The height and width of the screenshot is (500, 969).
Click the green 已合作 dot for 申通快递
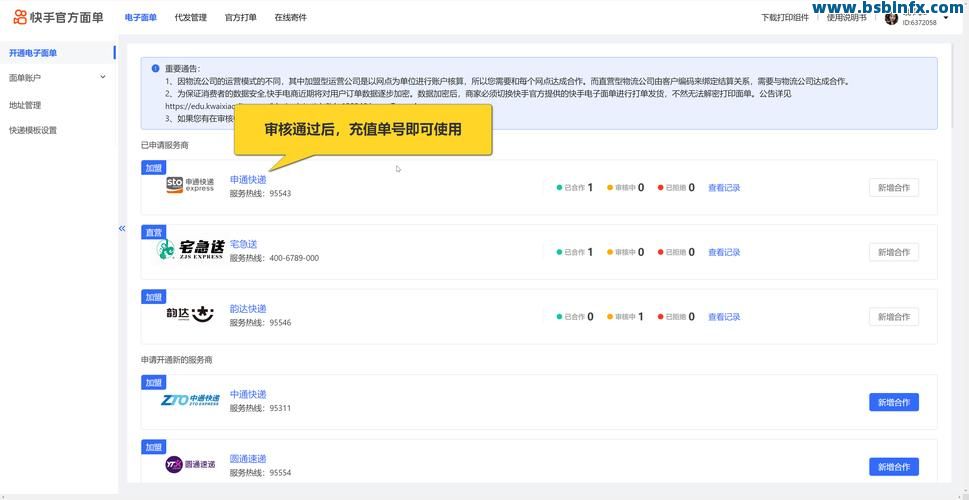click(559, 187)
